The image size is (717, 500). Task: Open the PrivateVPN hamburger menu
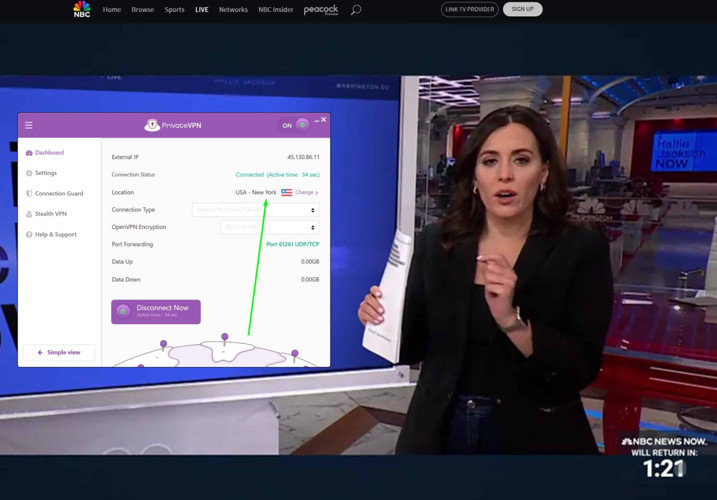point(29,125)
